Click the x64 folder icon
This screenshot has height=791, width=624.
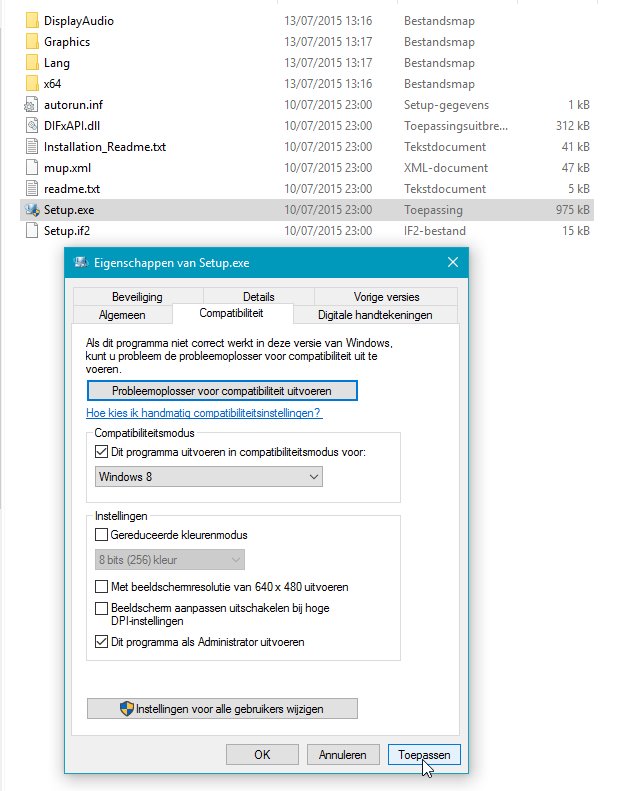tap(32, 84)
